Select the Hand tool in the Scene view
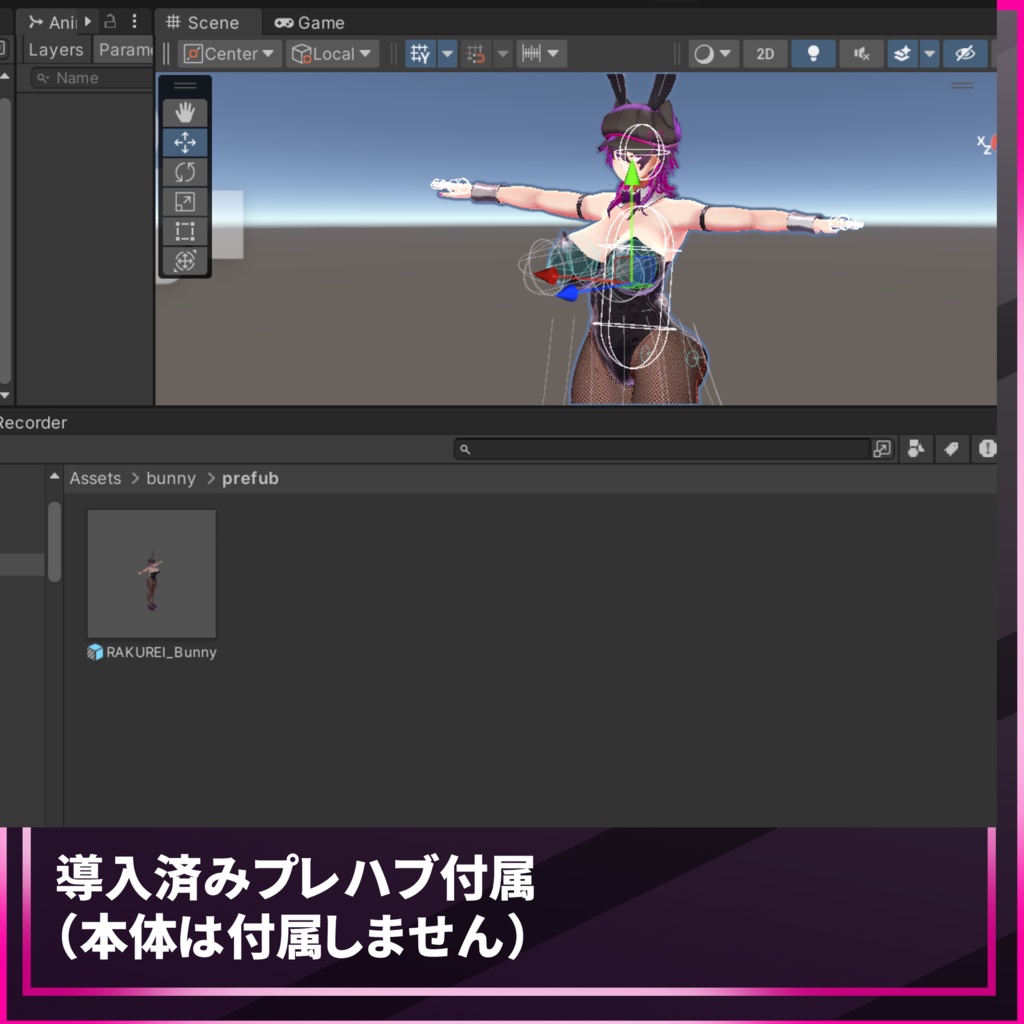This screenshot has height=1024, width=1024. pos(184,112)
